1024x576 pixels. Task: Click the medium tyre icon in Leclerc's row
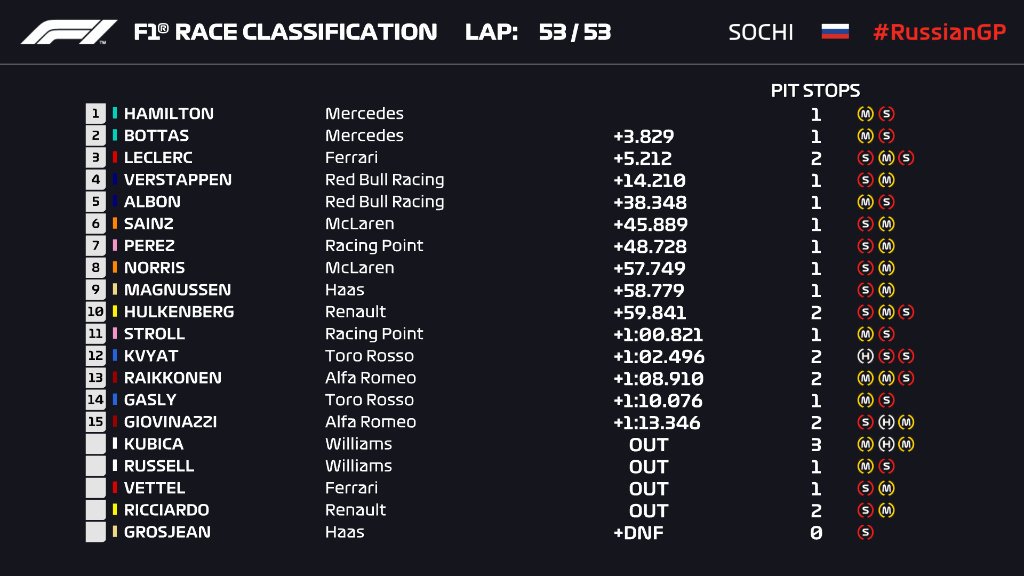tap(886, 158)
